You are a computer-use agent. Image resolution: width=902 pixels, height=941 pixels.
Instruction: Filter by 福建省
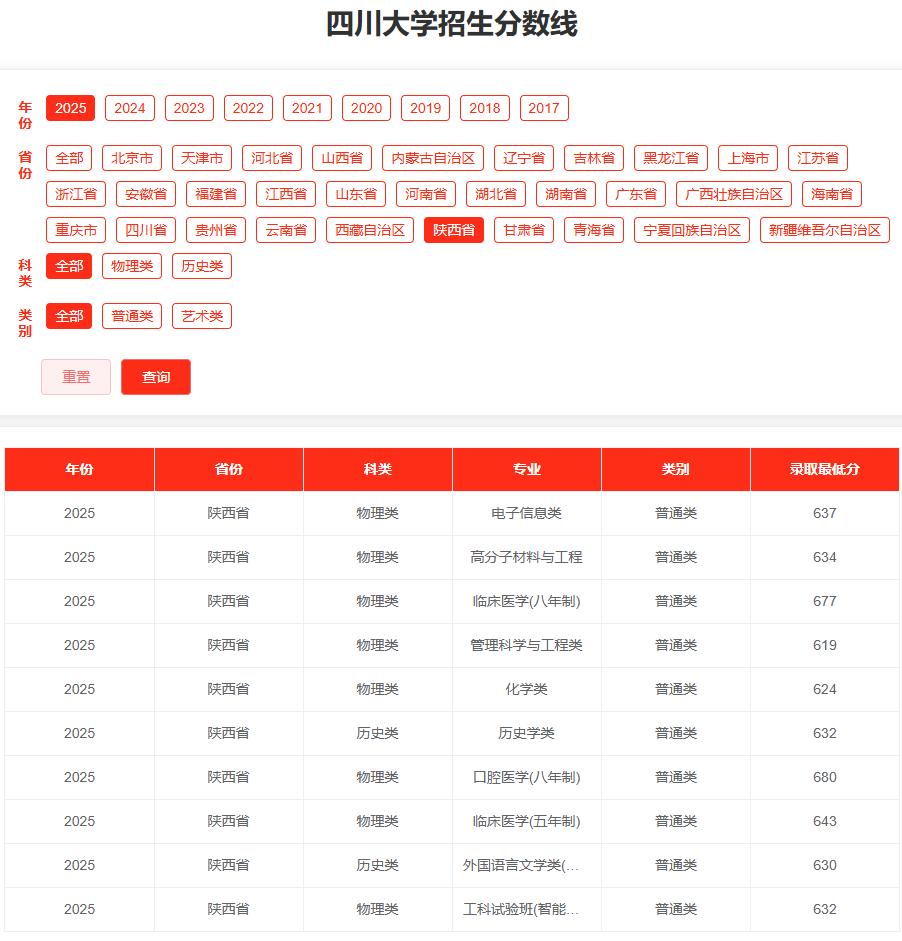216,194
